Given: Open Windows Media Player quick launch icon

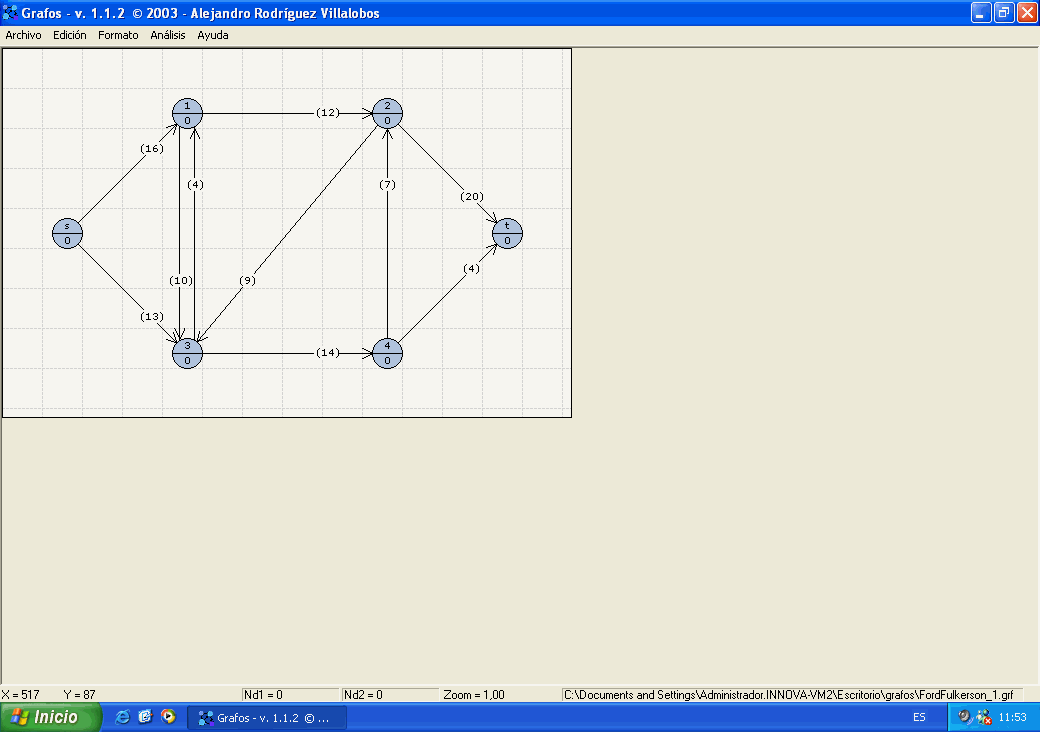Looking at the screenshot, I should tap(168, 717).
